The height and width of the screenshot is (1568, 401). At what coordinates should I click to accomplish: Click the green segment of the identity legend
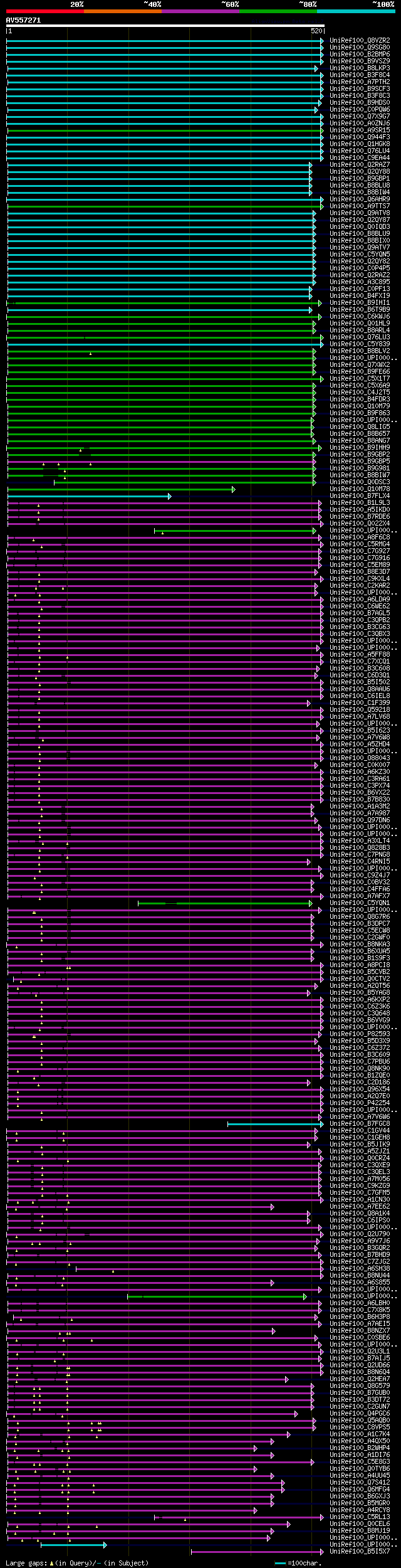pos(278,11)
